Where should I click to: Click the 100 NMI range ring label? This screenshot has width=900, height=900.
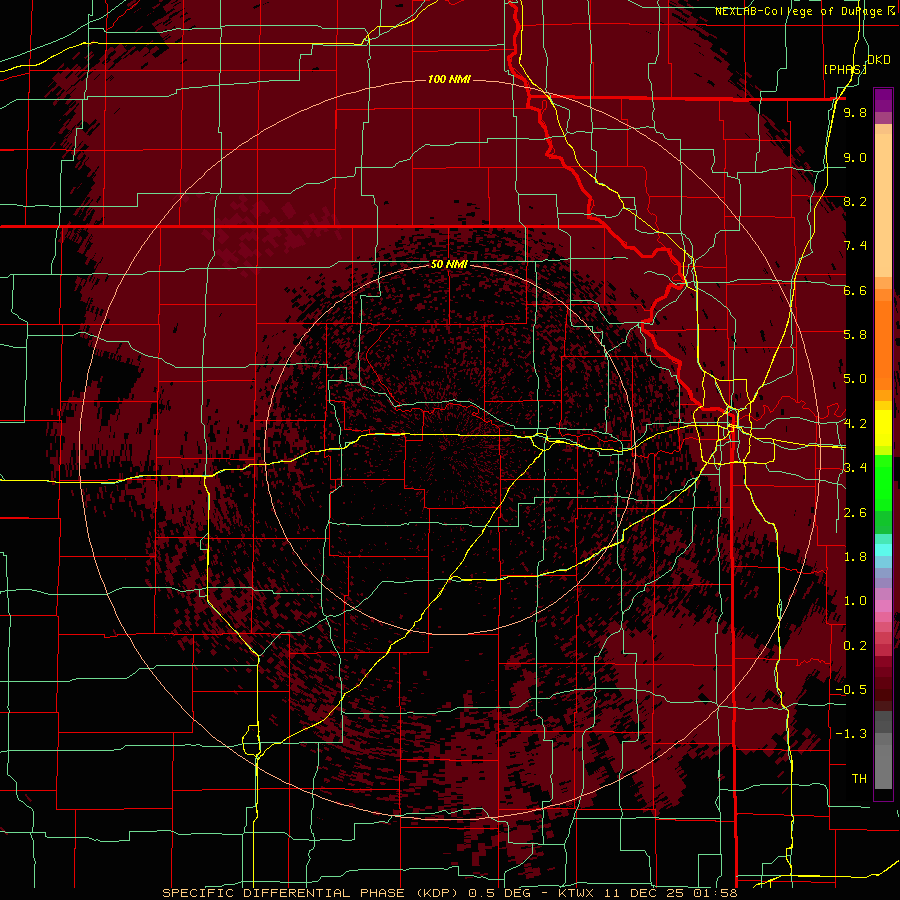click(449, 79)
